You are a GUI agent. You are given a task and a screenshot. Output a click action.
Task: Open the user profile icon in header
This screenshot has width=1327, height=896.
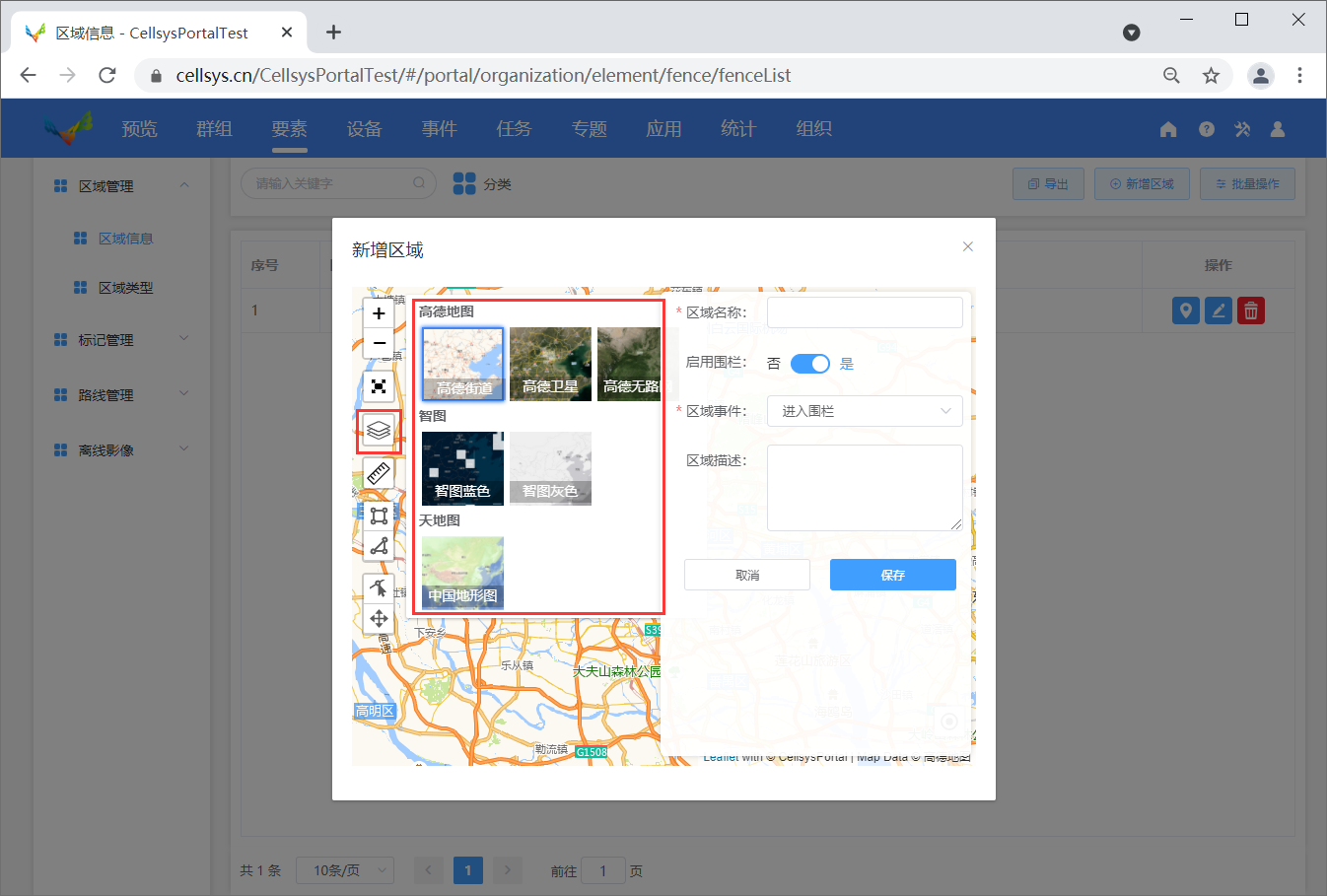[1278, 129]
